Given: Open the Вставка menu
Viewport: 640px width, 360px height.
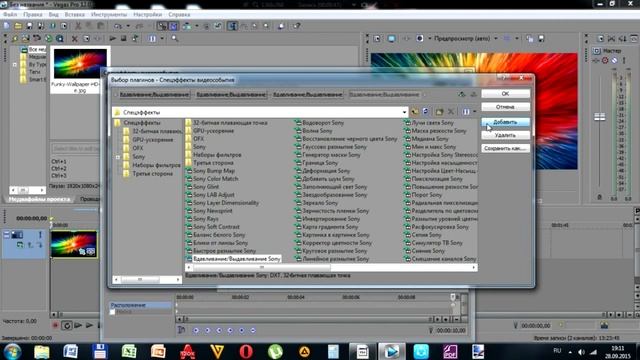Looking at the screenshot, I should pos(74,14).
